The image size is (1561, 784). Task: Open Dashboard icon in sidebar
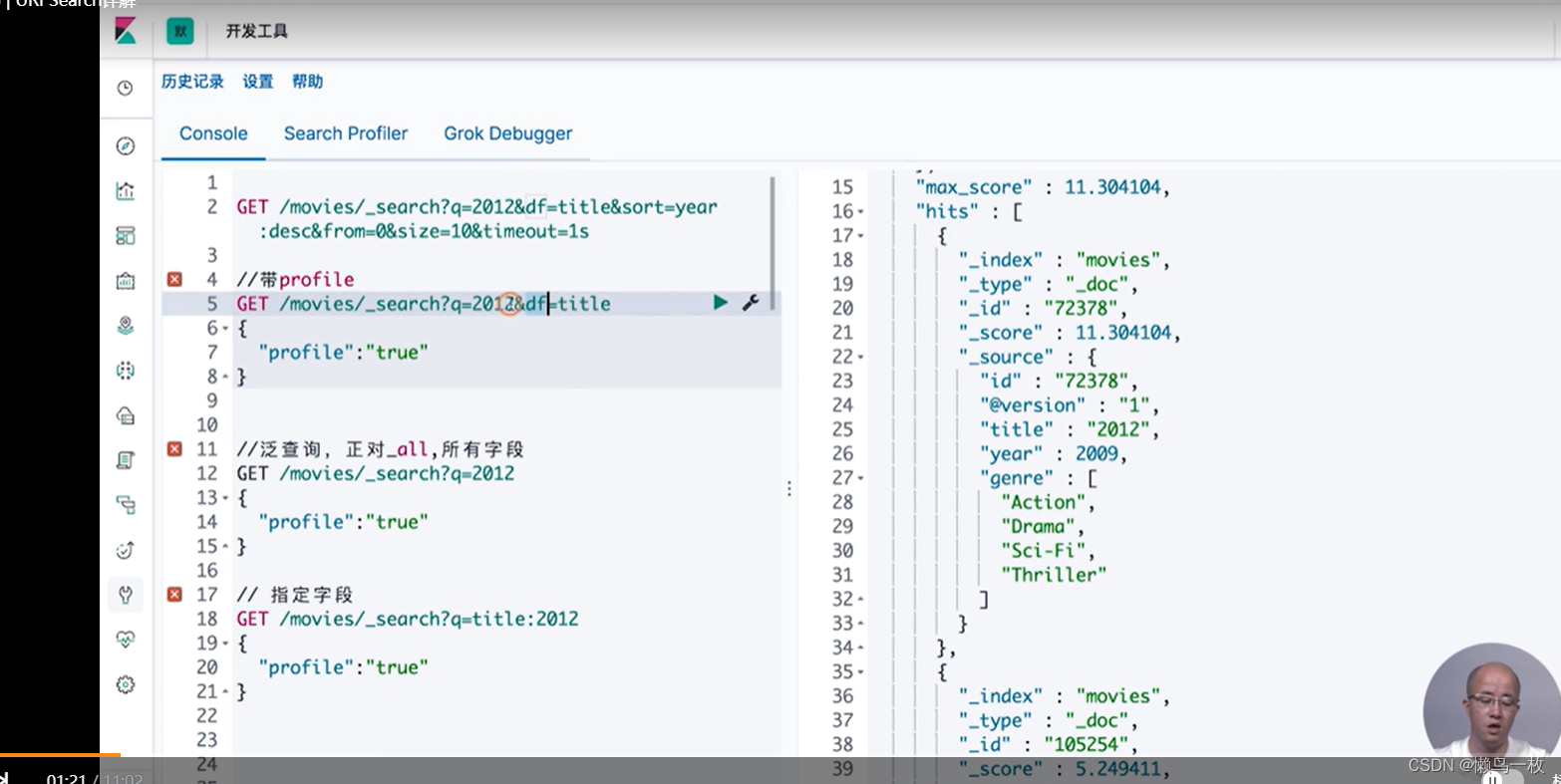point(126,236)
